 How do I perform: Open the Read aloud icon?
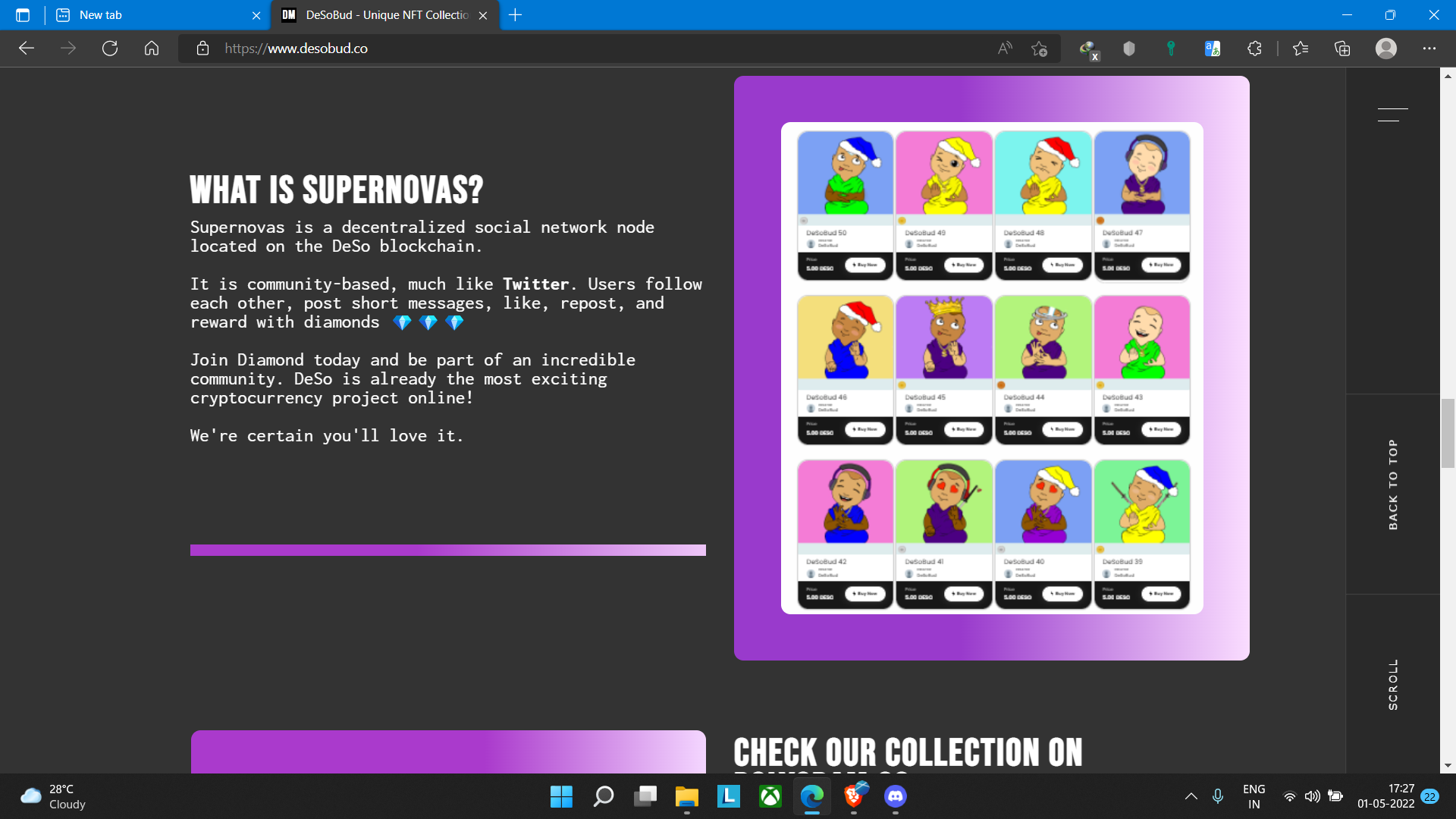tap(1005, 49)
